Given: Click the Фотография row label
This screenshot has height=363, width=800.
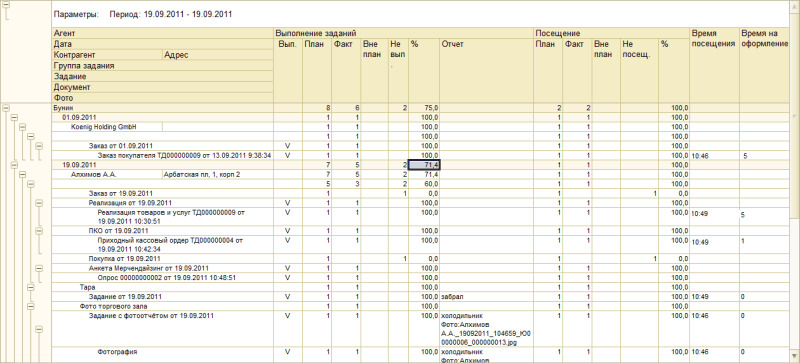Looking at the screenshot, I should pos(117,352).
